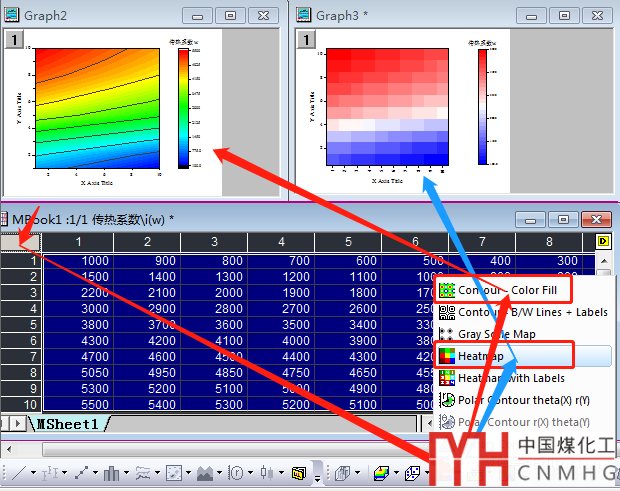
Task: Switch to the MSheet1 tab
Action: (x=67, y=424)
